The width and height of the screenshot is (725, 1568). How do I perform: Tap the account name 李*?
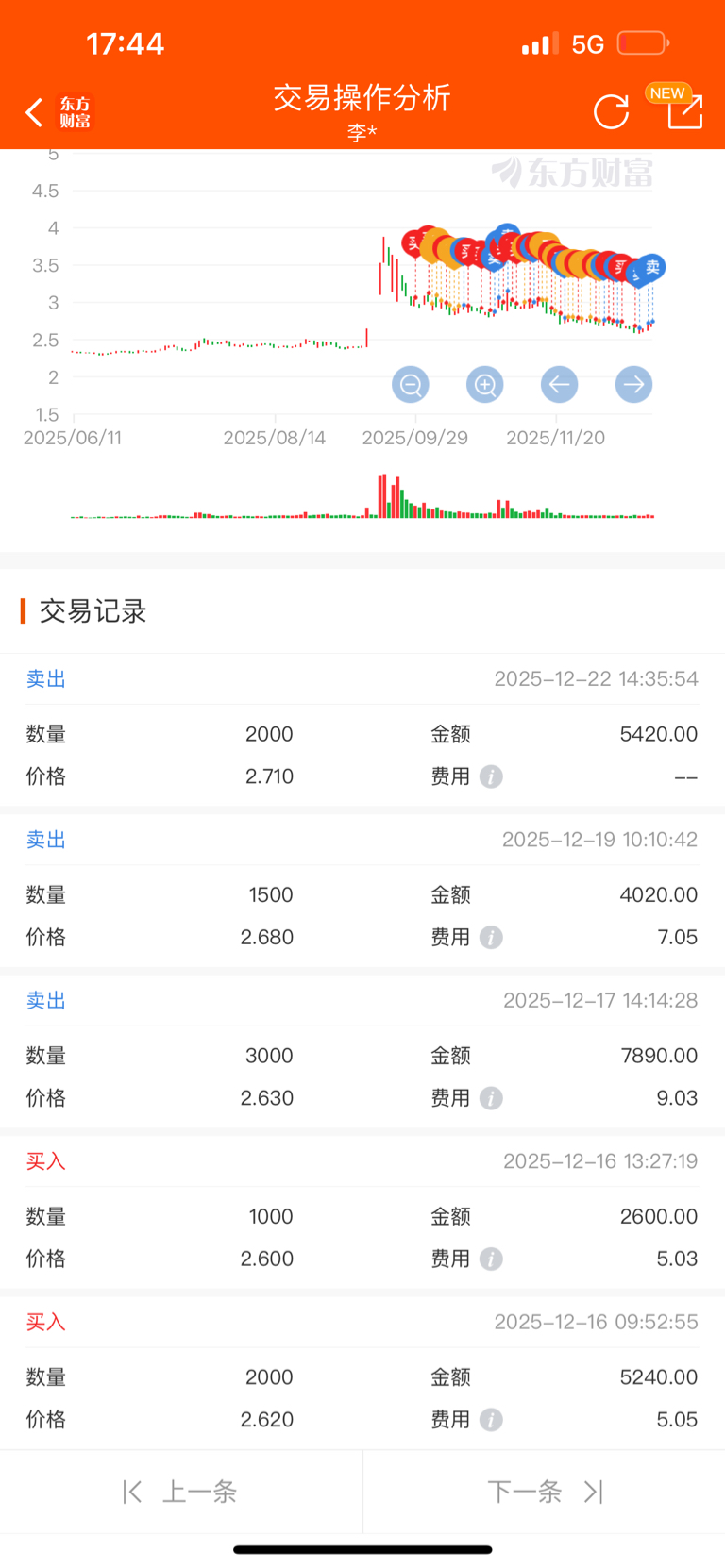pyautogui.click(x=362, y=133)
